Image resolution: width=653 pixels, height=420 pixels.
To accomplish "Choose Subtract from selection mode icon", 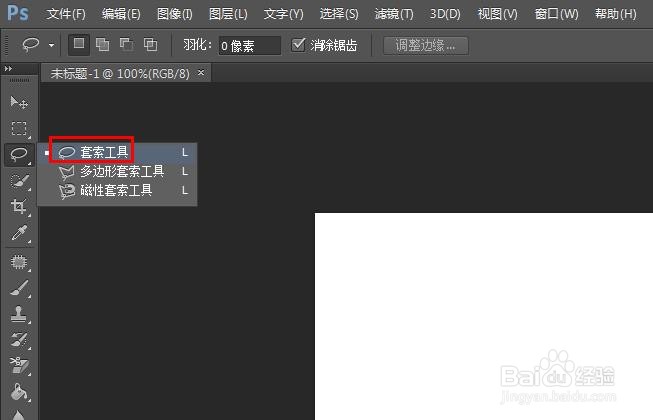I will pos(127,45).
